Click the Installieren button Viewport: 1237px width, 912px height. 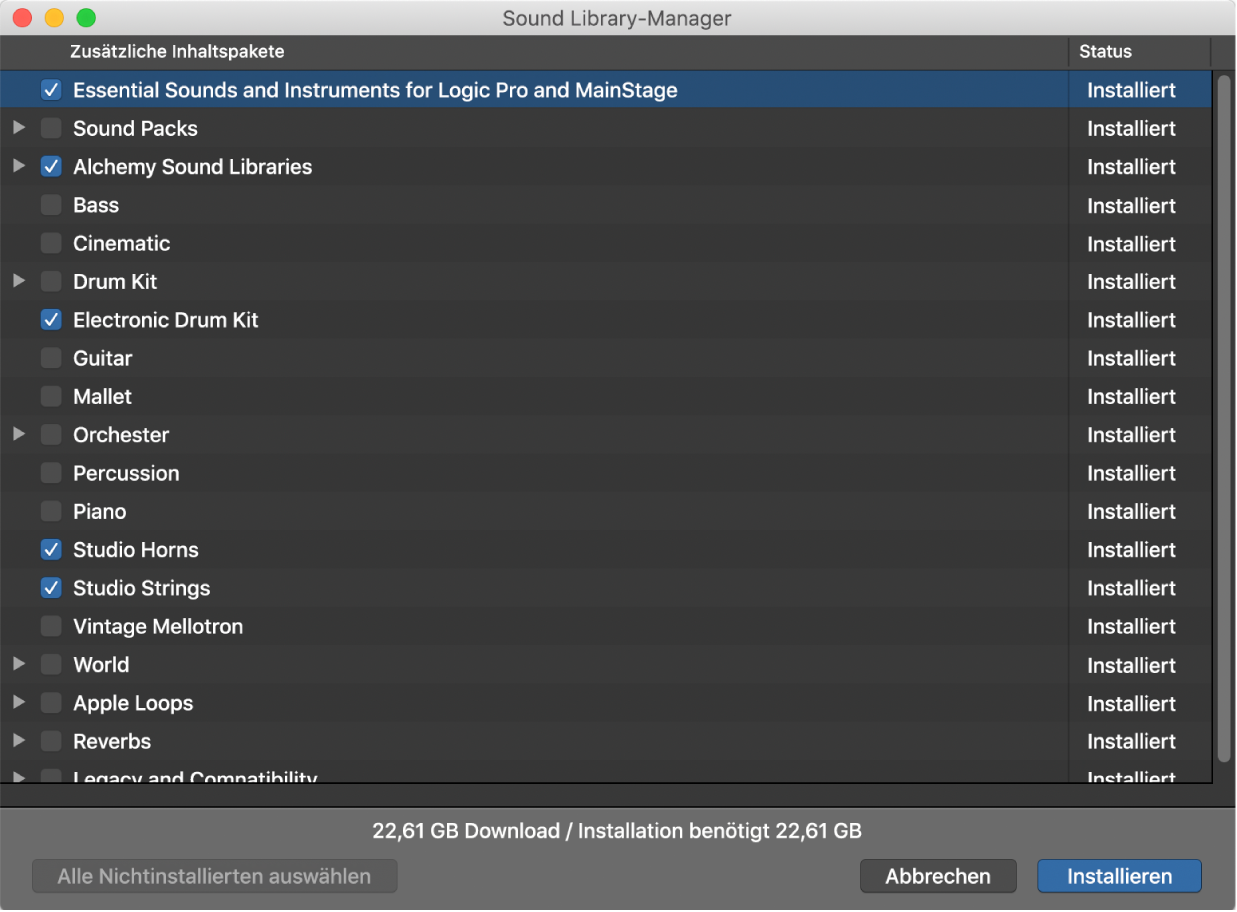pyautogui.click(x=1119, y=876)
